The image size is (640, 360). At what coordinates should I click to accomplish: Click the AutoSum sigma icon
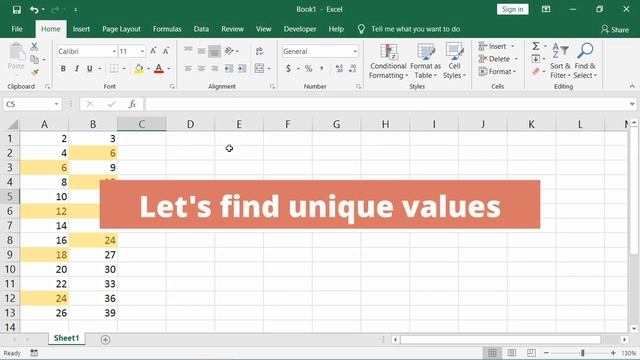[536, 46]
